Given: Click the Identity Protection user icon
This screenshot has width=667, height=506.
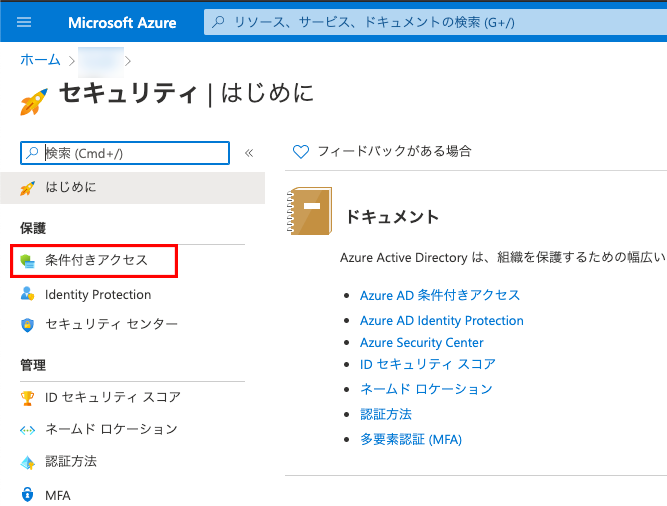Looking at the screenshot, I should 27,294.
